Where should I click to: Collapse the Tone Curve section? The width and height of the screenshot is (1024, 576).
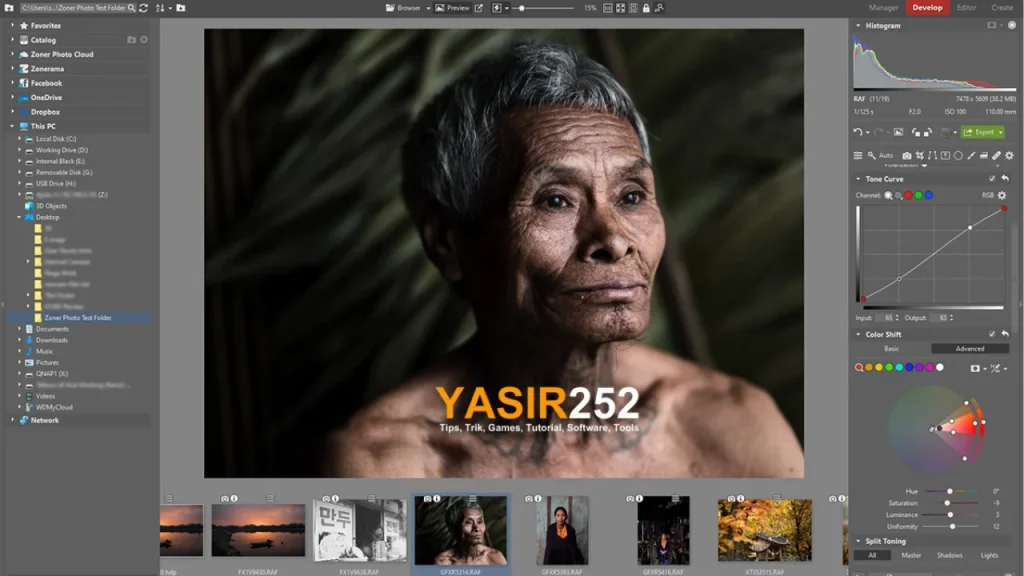coord(858,179)
